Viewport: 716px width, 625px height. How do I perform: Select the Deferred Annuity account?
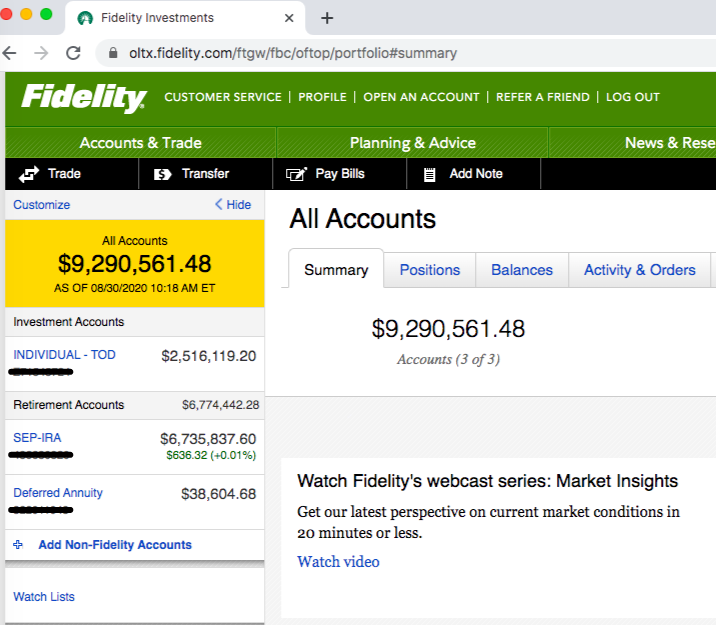coord(58,493)
